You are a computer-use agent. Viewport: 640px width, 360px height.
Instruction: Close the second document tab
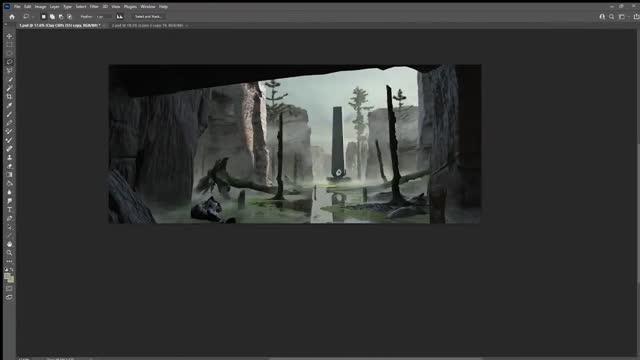187,25
